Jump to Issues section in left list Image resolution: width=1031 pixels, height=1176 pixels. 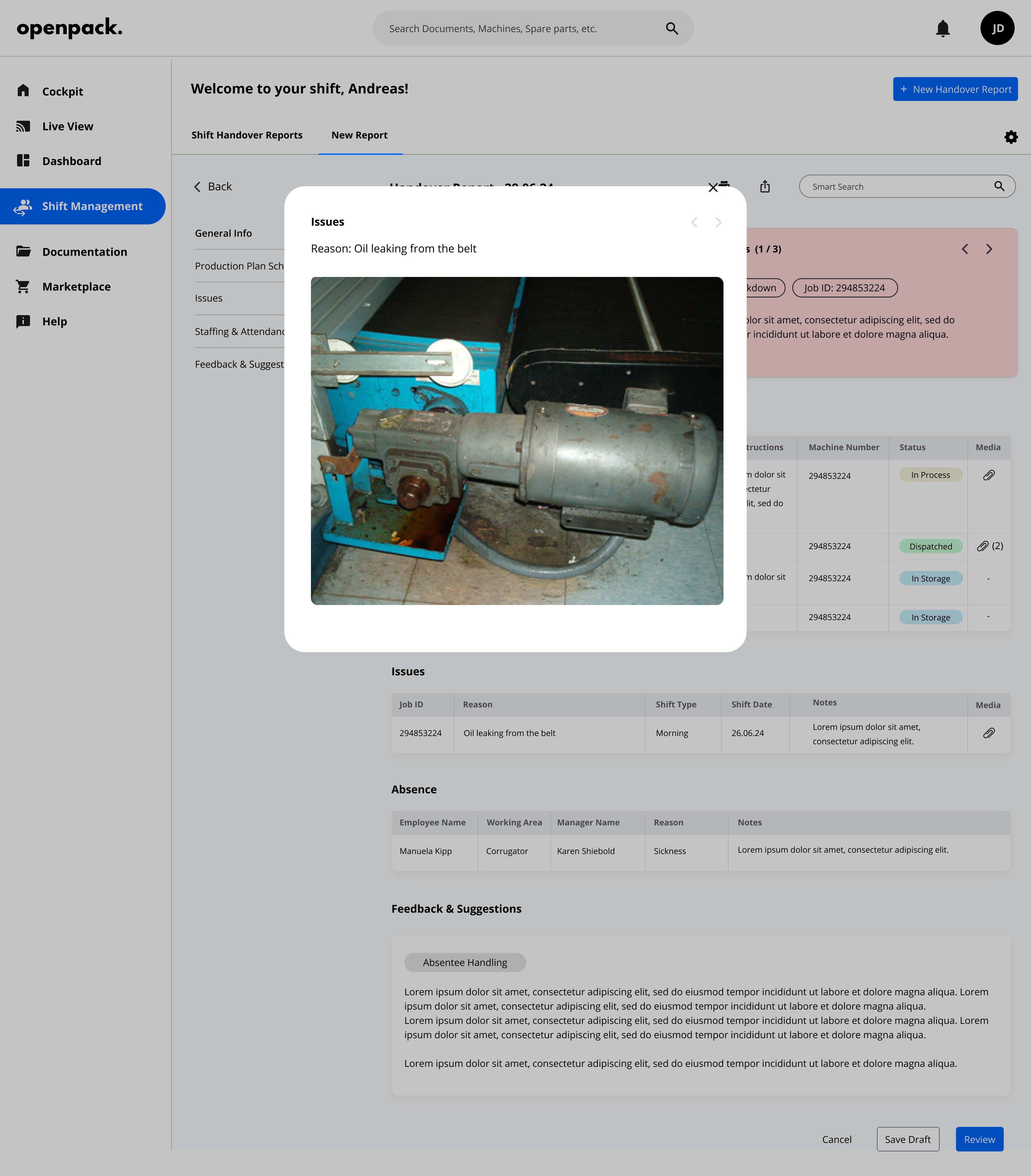point(208,298)
